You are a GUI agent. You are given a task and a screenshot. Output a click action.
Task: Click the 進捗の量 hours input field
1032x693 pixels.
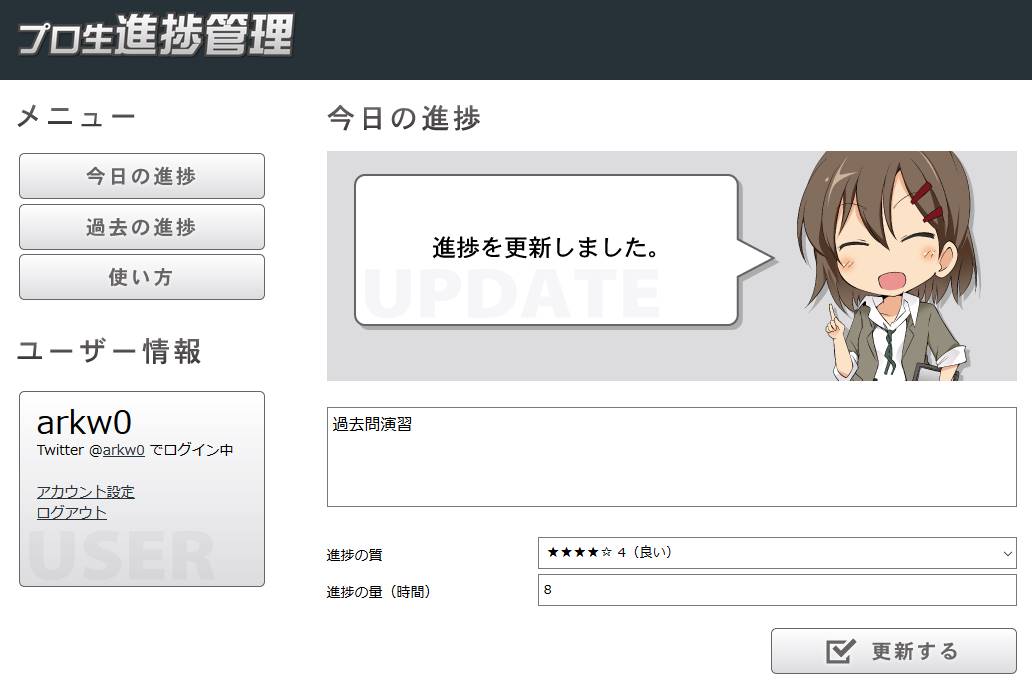click(x=776, y=590)
